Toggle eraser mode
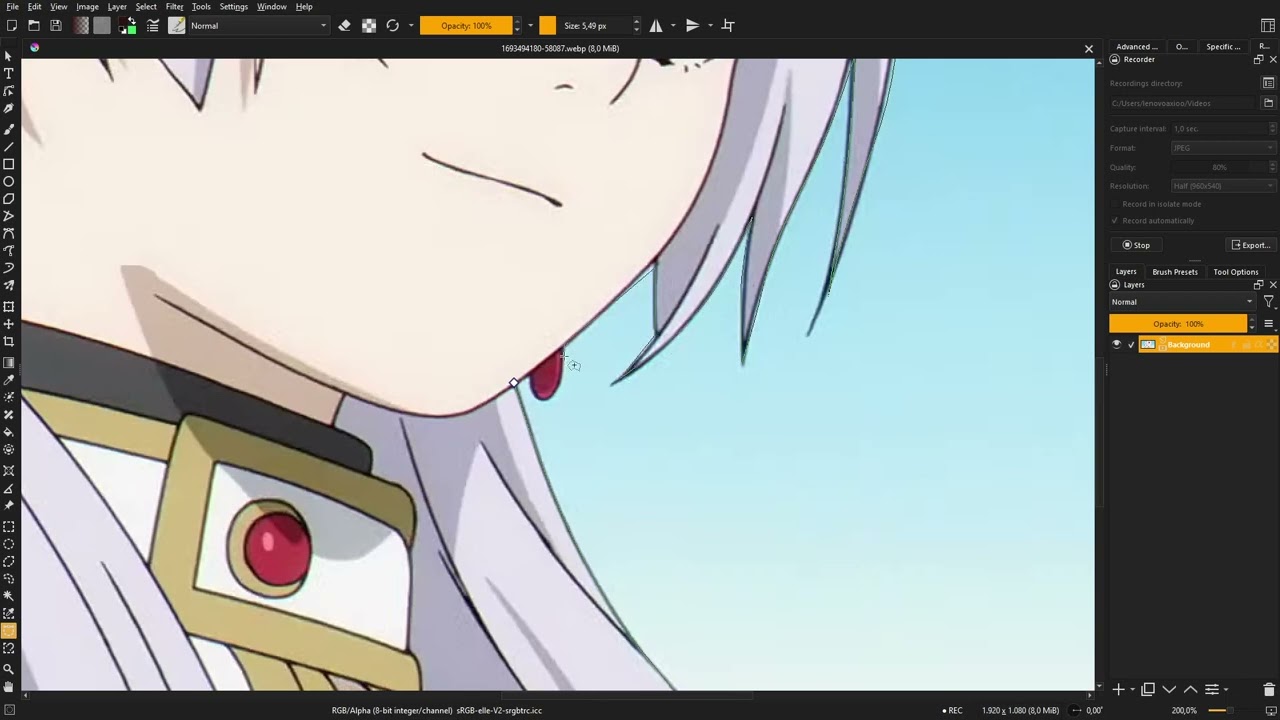Viewport: 1280px width, 720px height. (345, 25)
